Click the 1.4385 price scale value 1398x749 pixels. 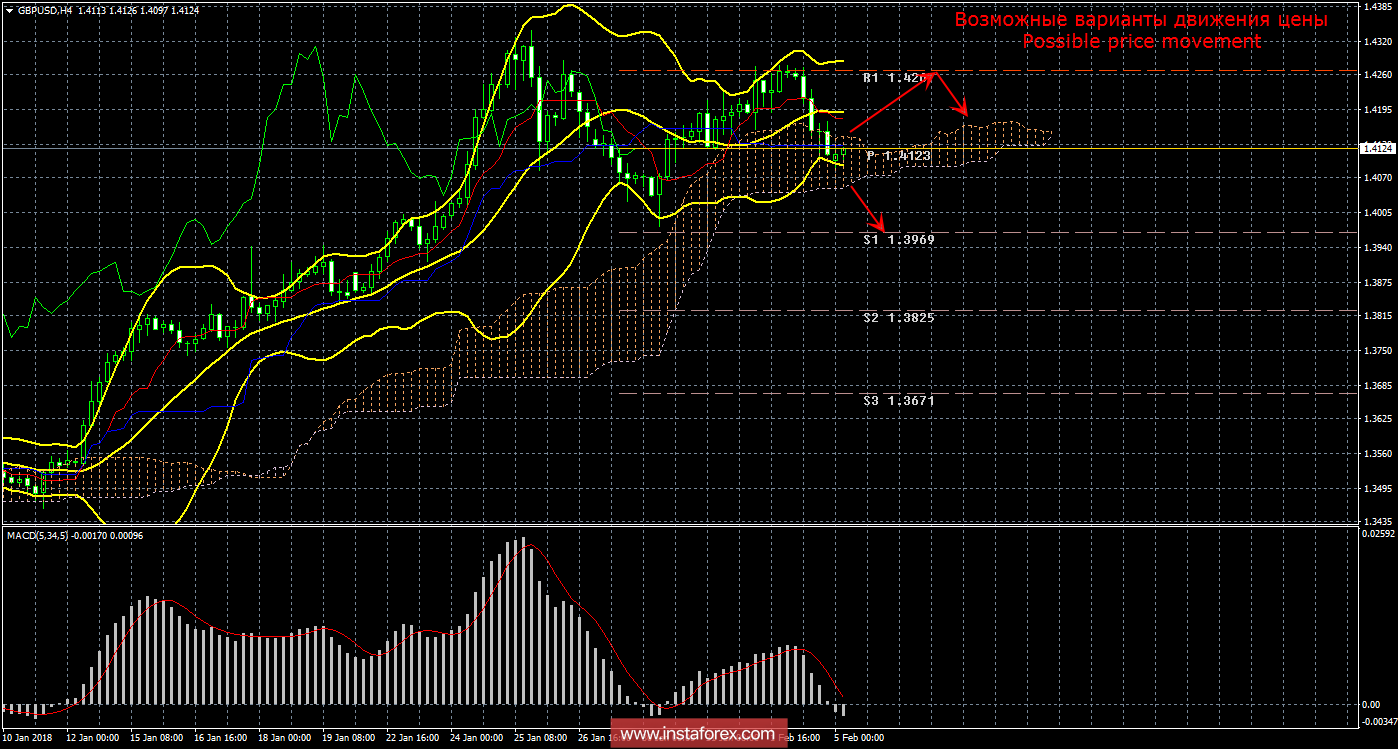pyautogui.click(x=1376, y=6)
